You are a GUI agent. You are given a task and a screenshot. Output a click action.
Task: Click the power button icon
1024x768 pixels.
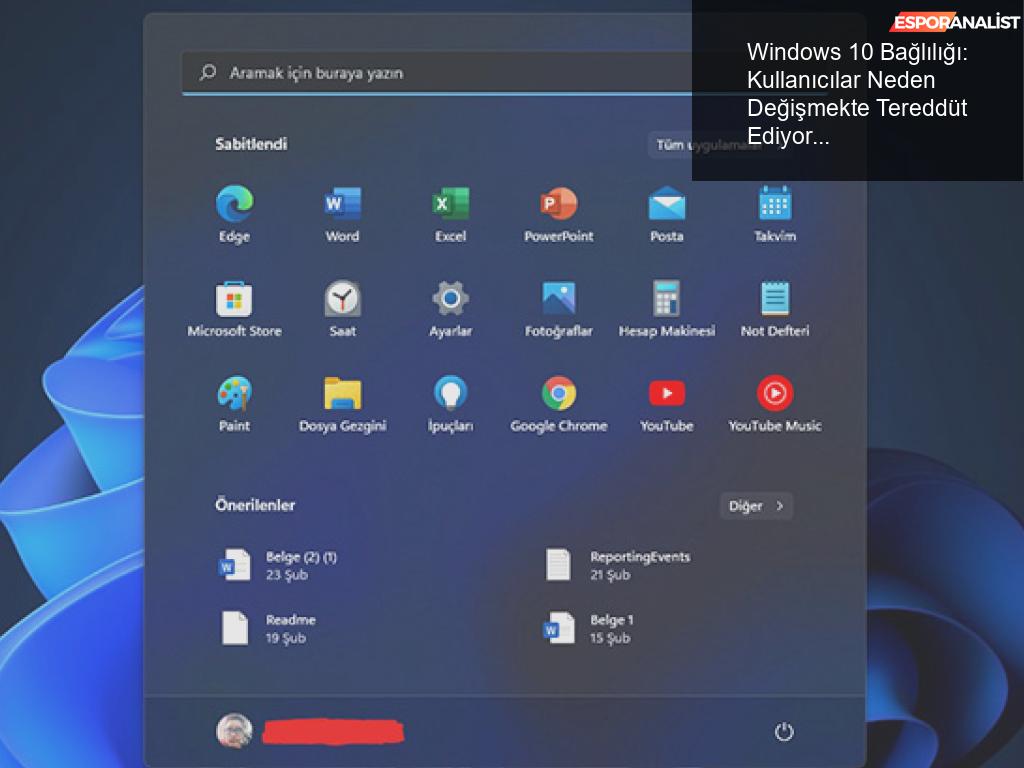click(784, 732)
